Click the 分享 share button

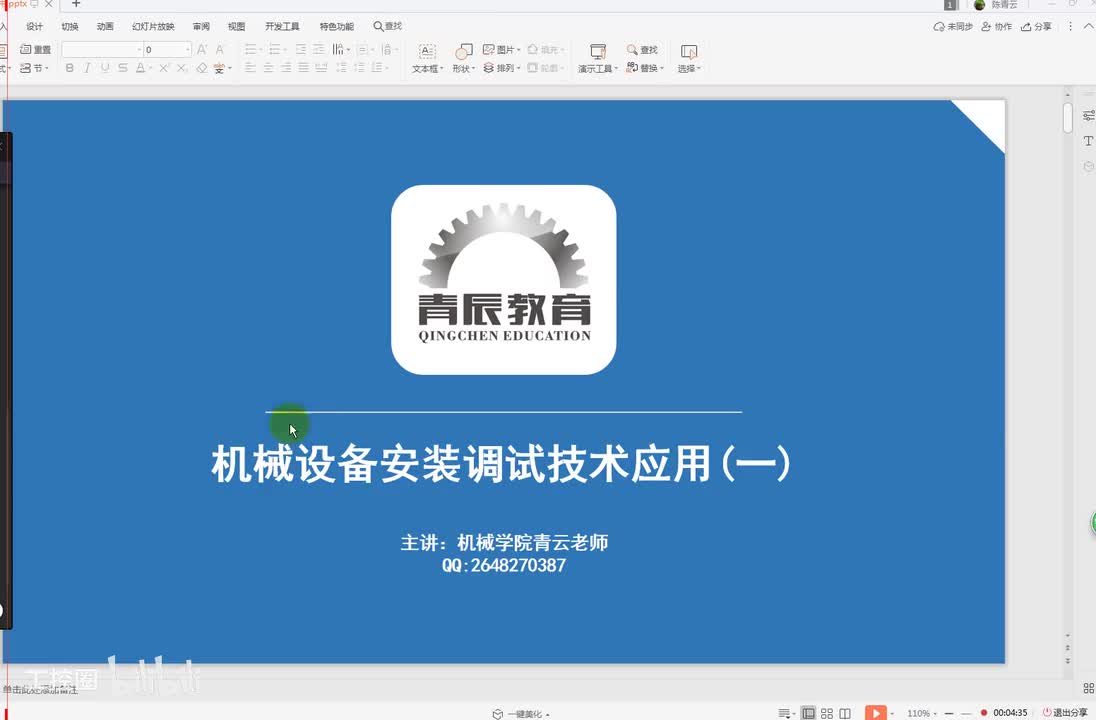tap(1037, 27)
